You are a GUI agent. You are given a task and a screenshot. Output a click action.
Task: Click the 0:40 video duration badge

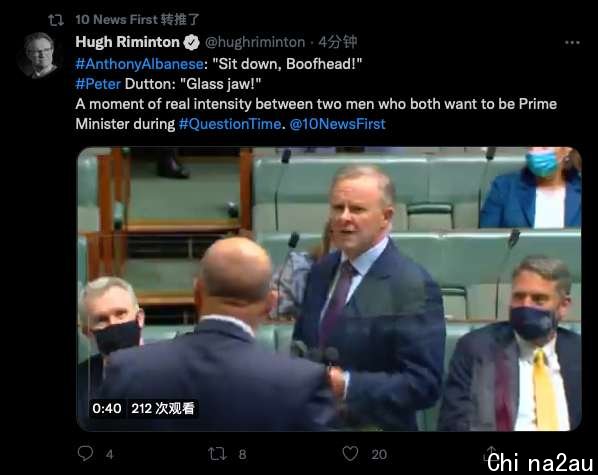point(107,409)
